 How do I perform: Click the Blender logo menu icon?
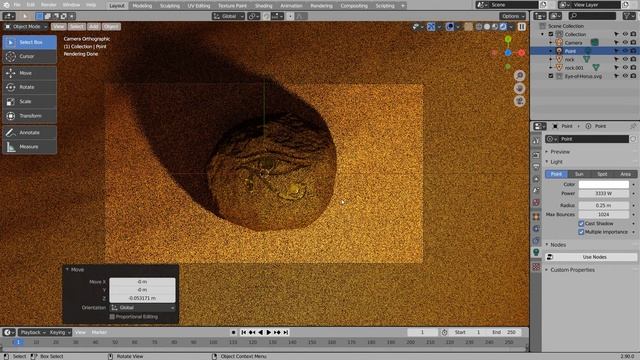(x=6, y=5)
